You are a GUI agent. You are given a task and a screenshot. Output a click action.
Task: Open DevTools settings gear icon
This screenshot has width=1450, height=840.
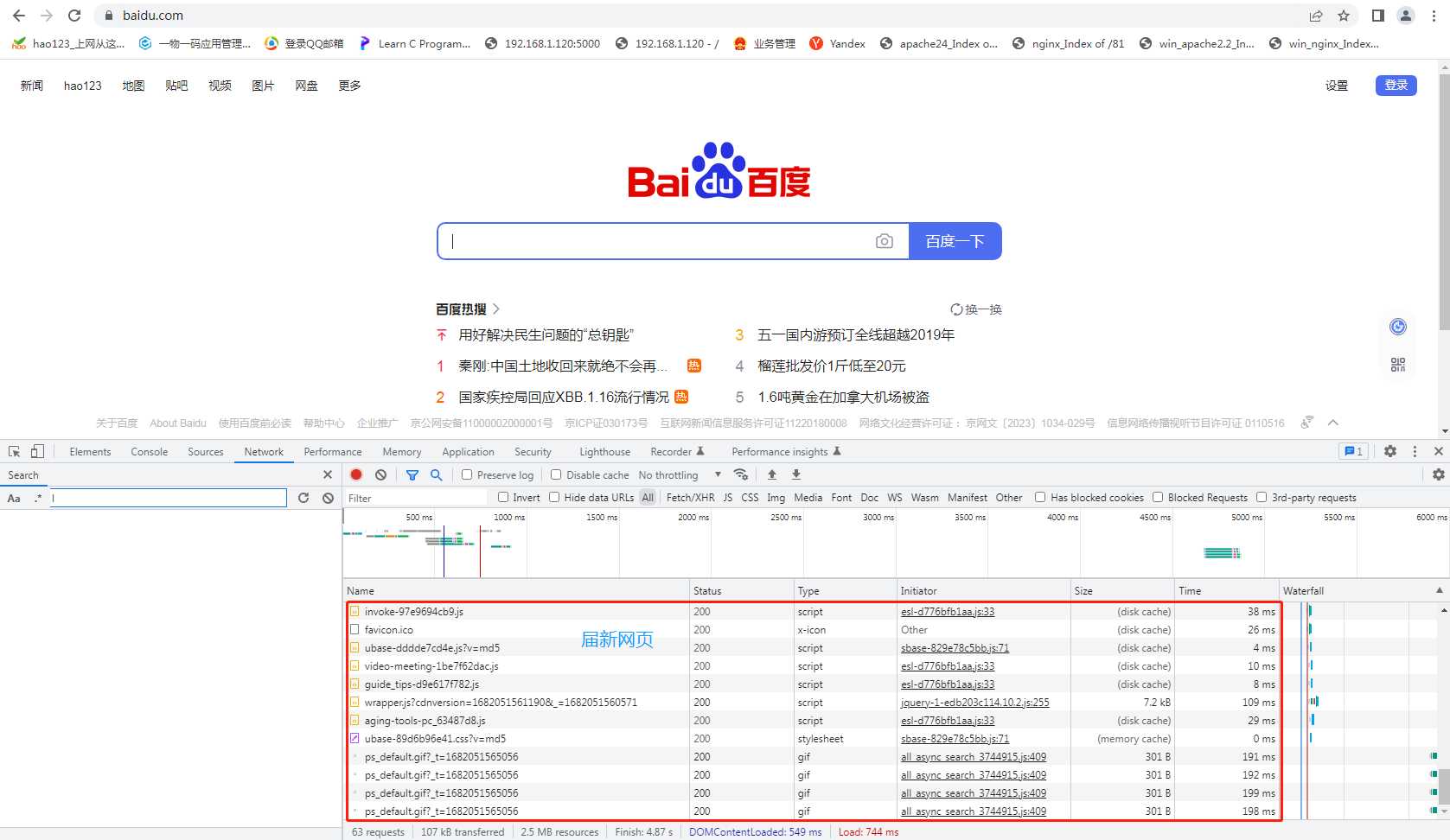pos(1390,451)
